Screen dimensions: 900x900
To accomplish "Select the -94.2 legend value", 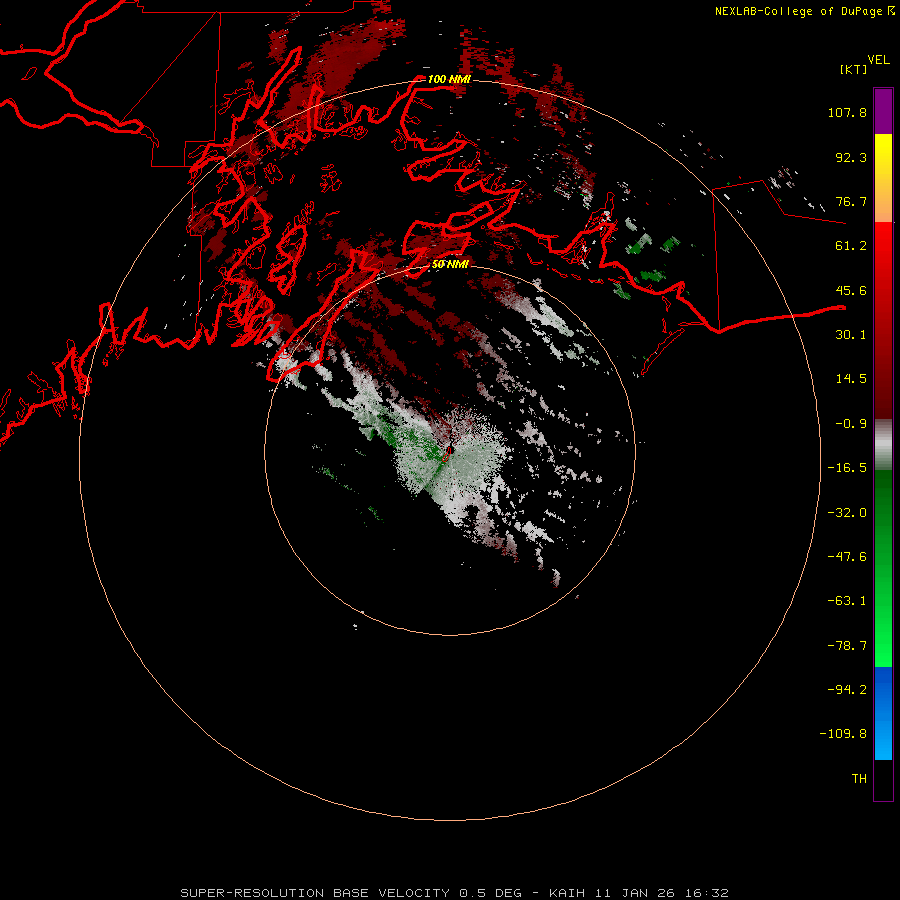I will 847,689.
